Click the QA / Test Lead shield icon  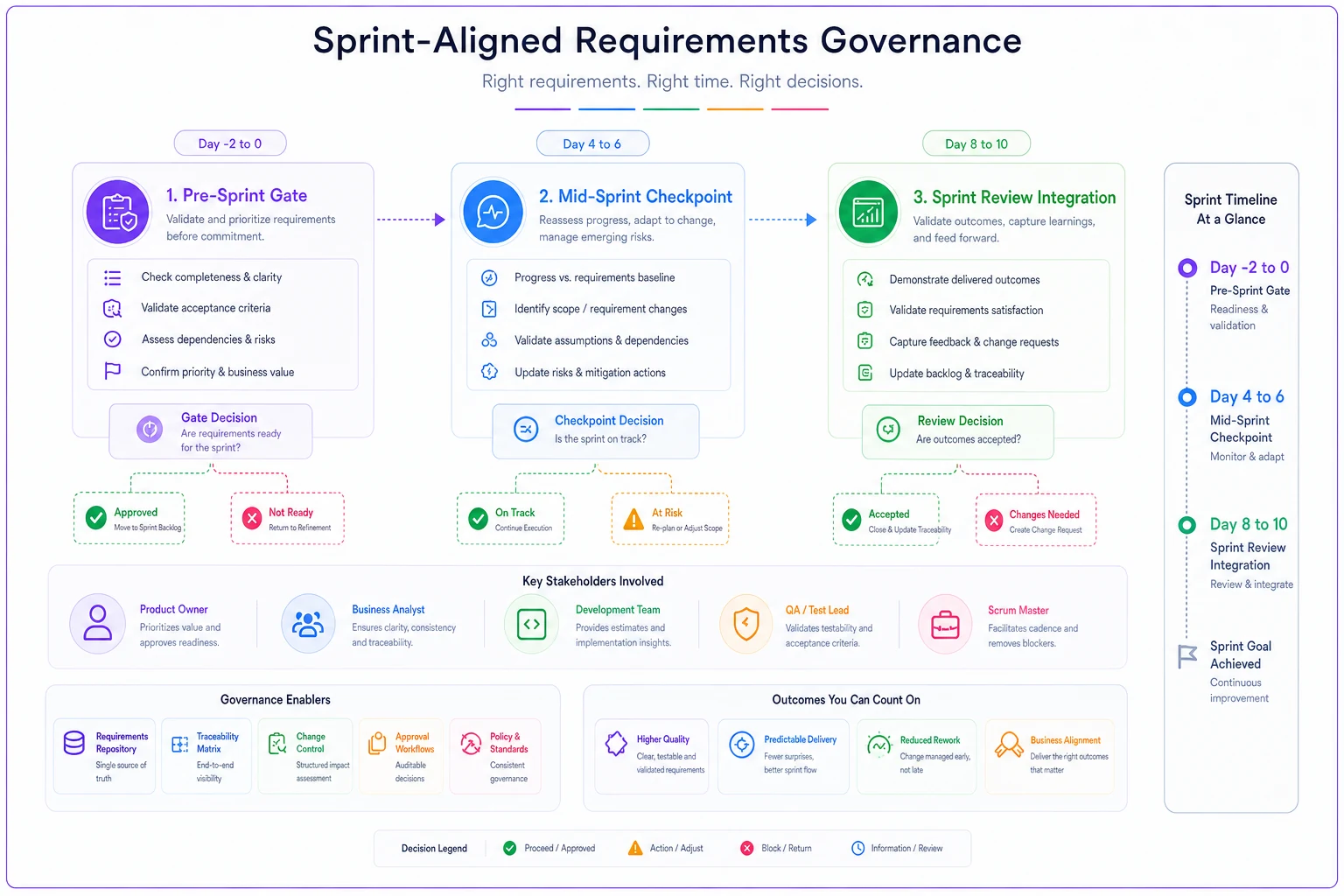745,625
